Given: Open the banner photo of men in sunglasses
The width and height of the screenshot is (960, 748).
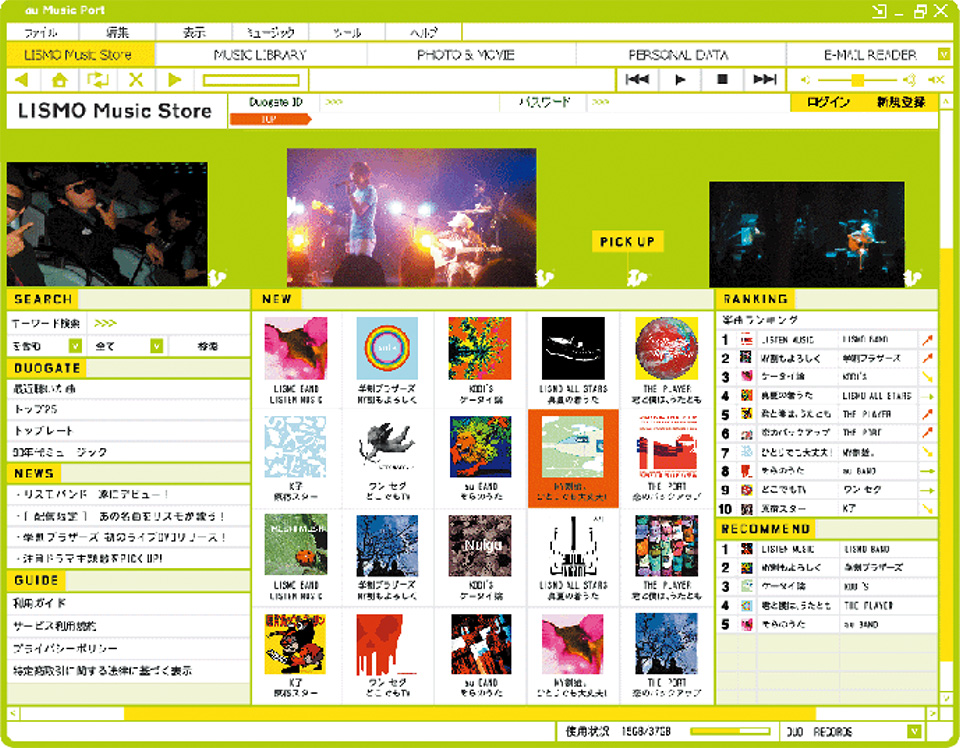Looking at the screenshot, I should pos(107,224).
